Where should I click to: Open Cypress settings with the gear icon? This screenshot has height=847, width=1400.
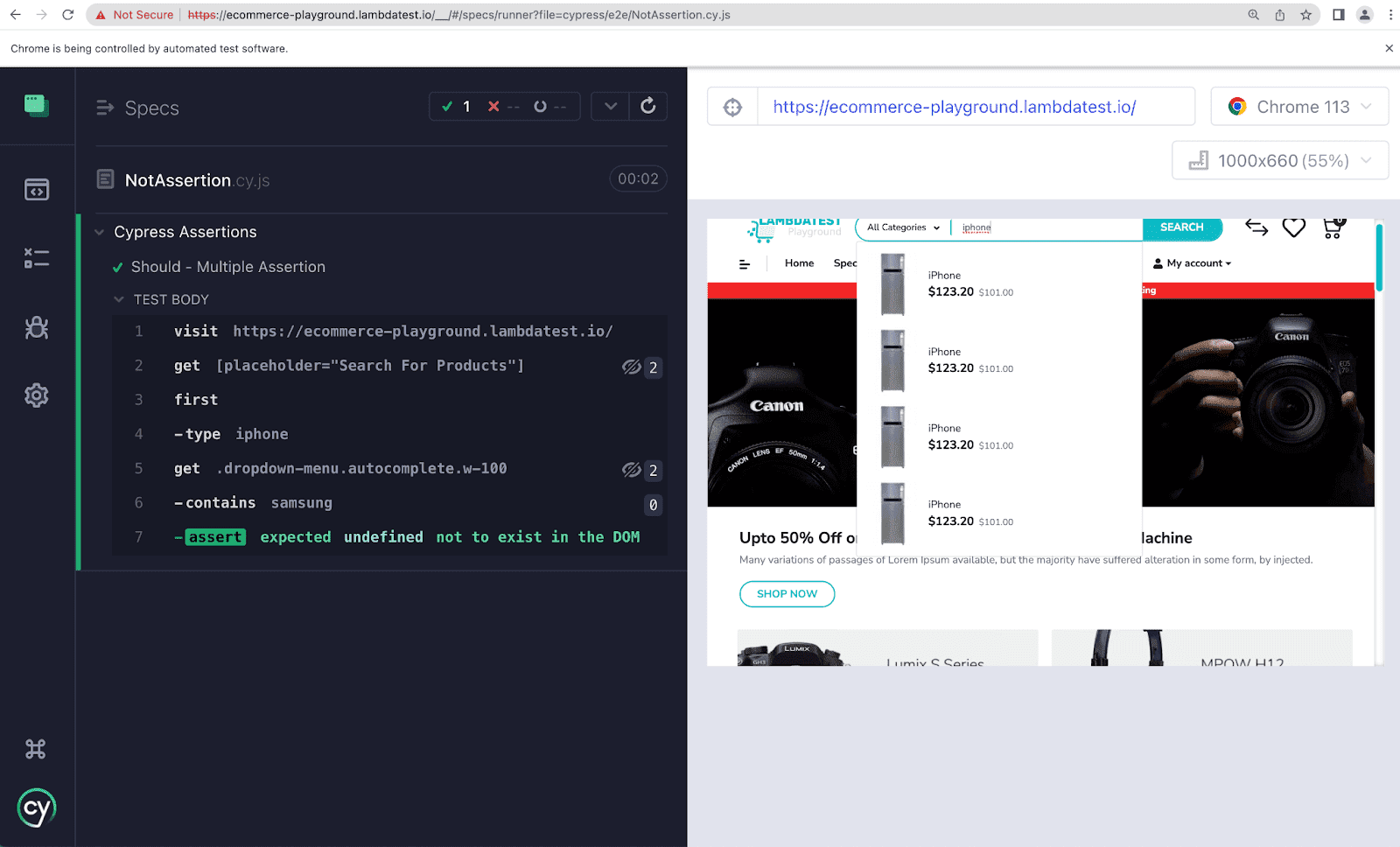tap(37, 395)
